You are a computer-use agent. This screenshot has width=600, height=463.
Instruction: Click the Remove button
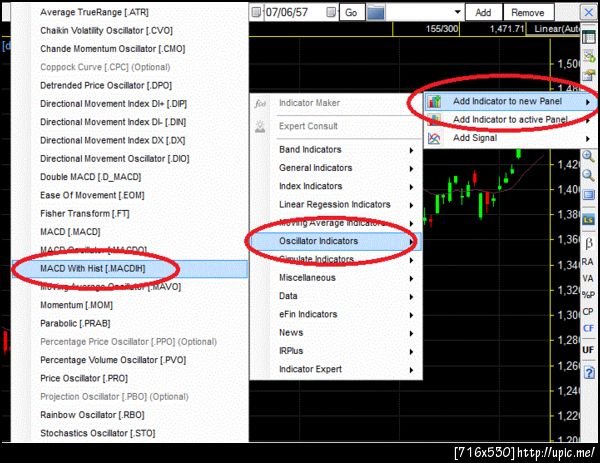pyautogui.click(x=528, y=13)
